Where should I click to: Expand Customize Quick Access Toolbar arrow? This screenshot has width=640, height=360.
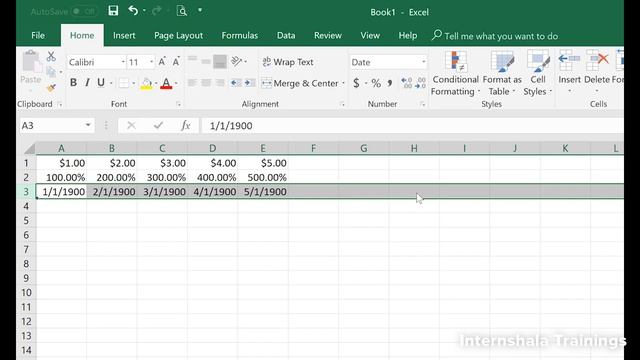[x=200, y=10]
